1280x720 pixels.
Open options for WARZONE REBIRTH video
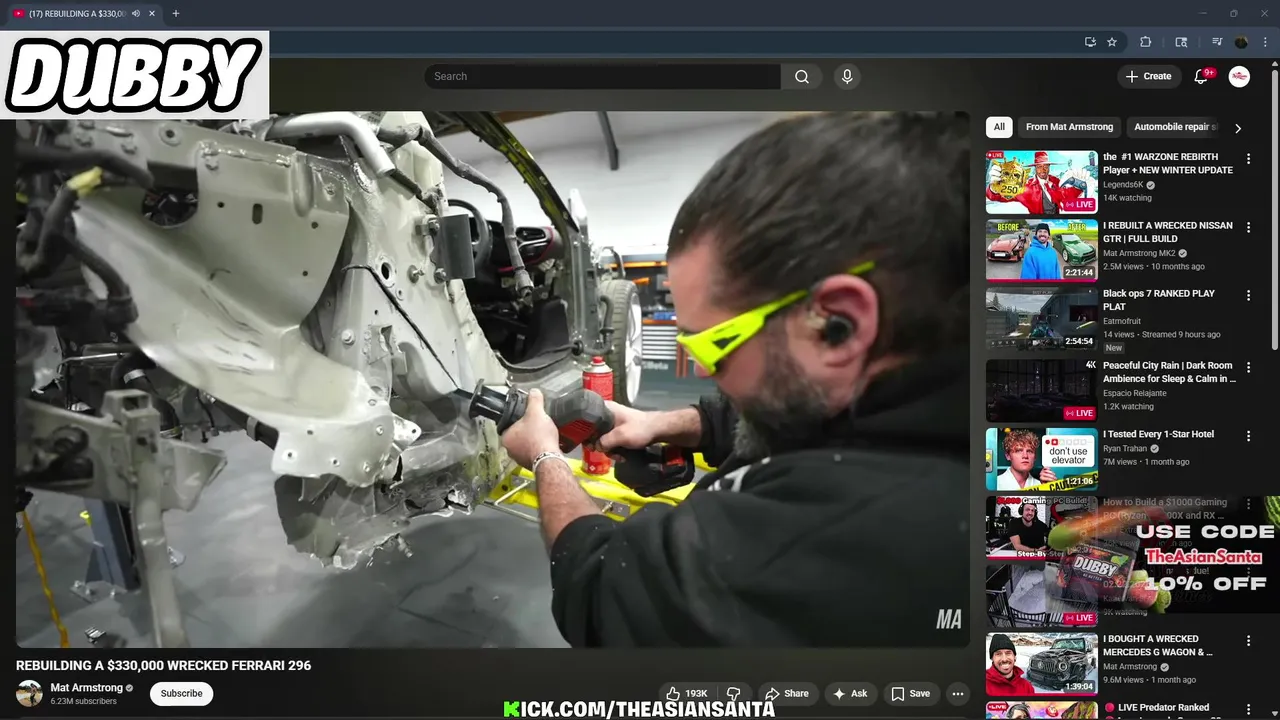coord(1248,159)
